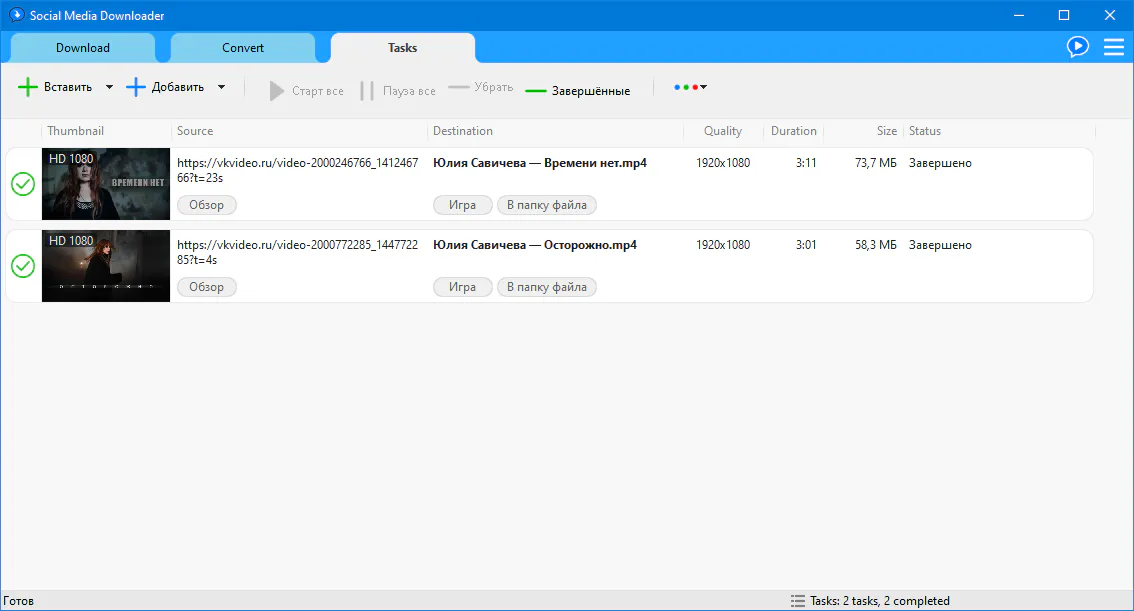Click the task list icon in status bar
Viewport: 1134px width, 611px height.
(797, 601)
